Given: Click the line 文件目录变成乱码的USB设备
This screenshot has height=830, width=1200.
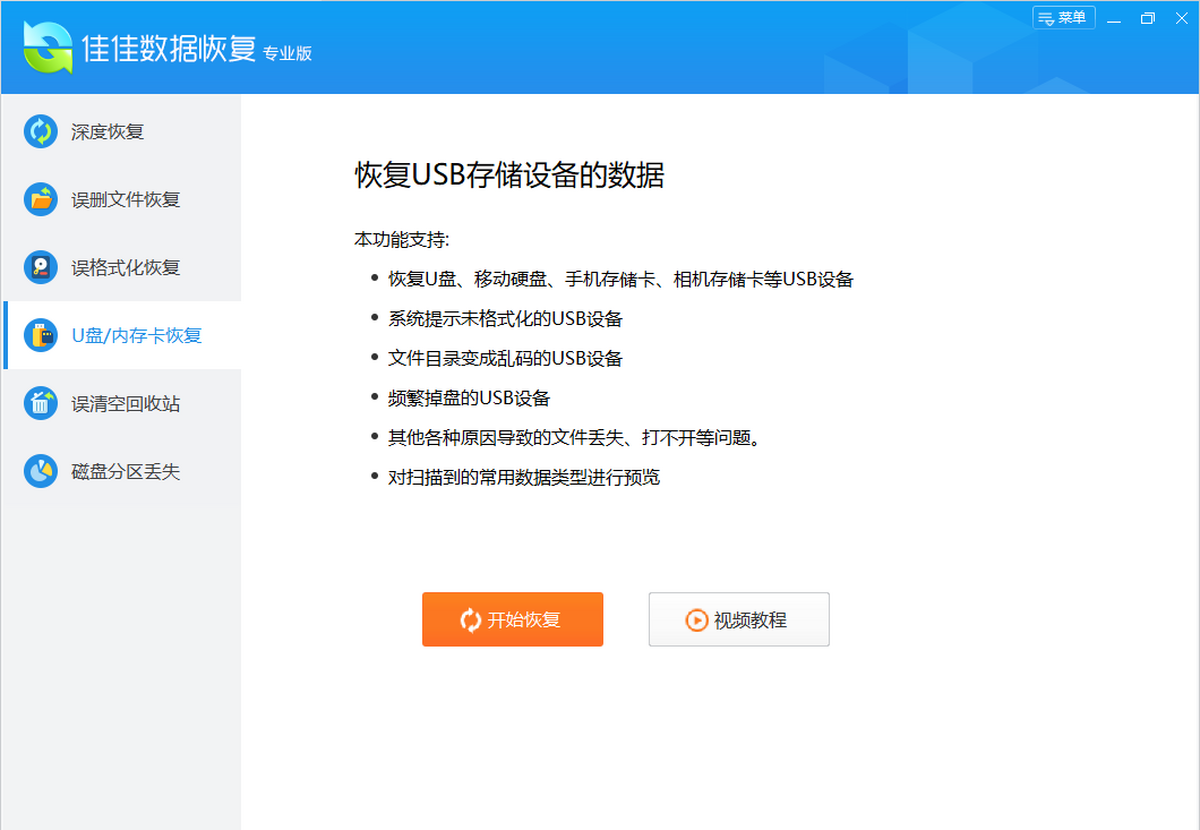Looking at the screenshot, I should point(505,358).
